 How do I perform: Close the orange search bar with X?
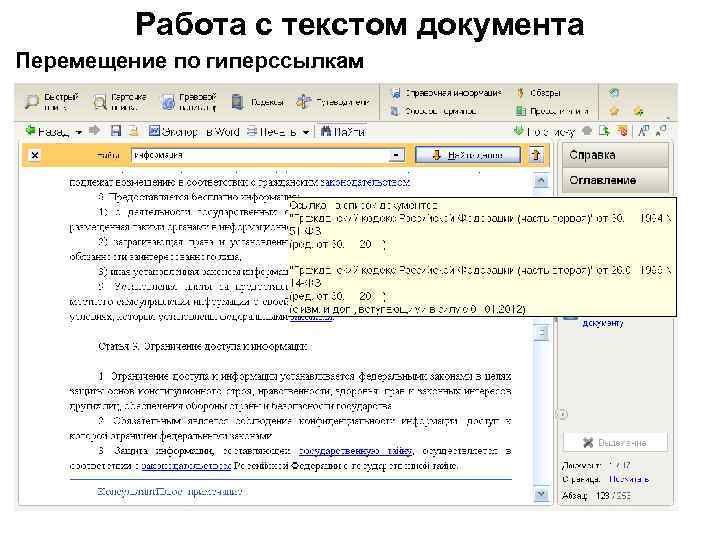pyautogui.click(x=35, y=155)
